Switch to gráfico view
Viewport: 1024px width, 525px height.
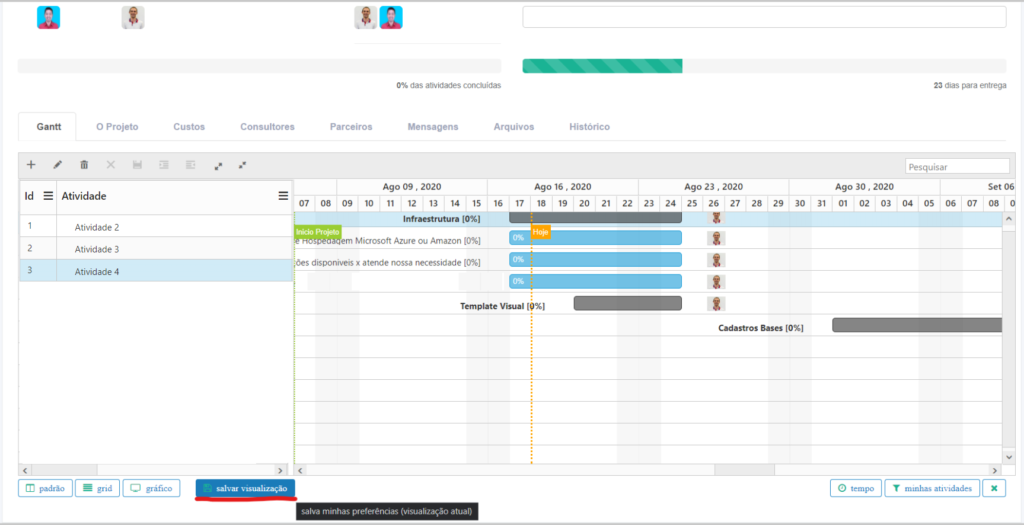click(151, 488)
